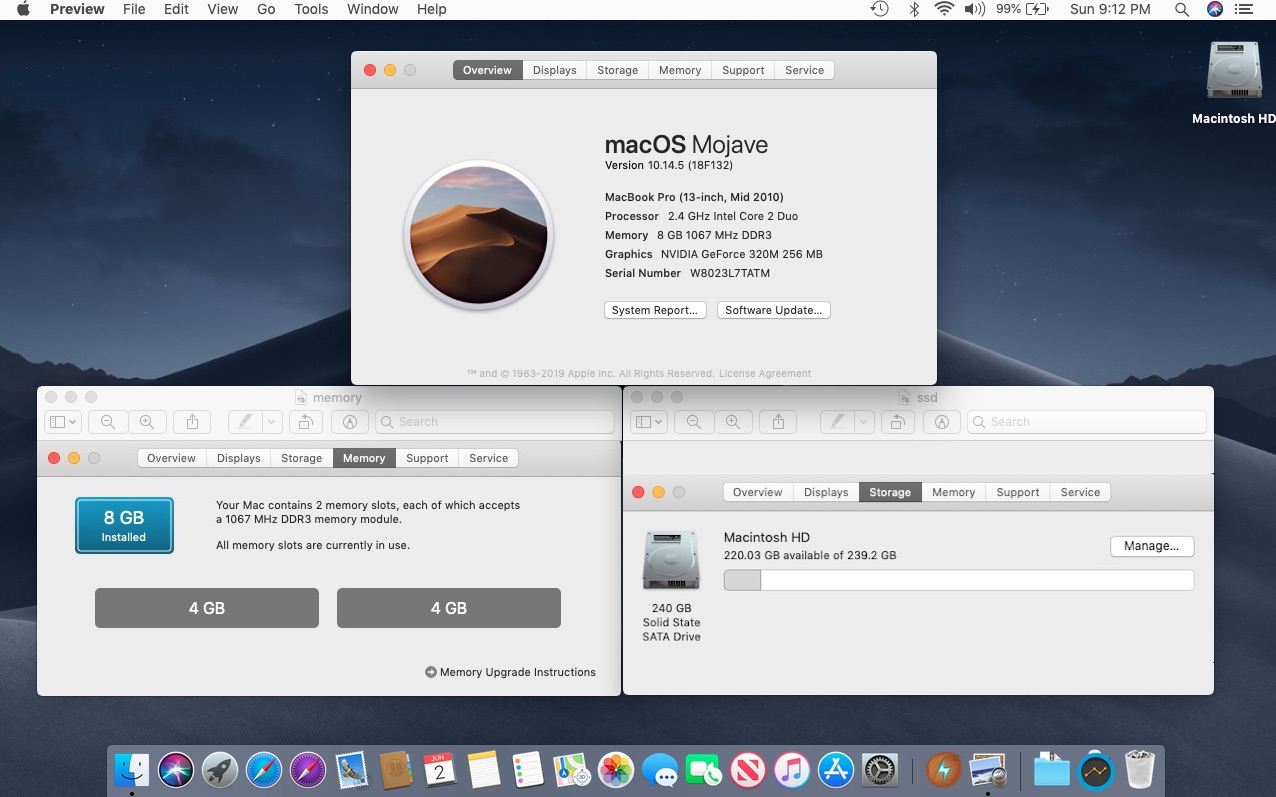
Task: Click the System Report... button
Action: pyautogui.click(x=655, y=310)
